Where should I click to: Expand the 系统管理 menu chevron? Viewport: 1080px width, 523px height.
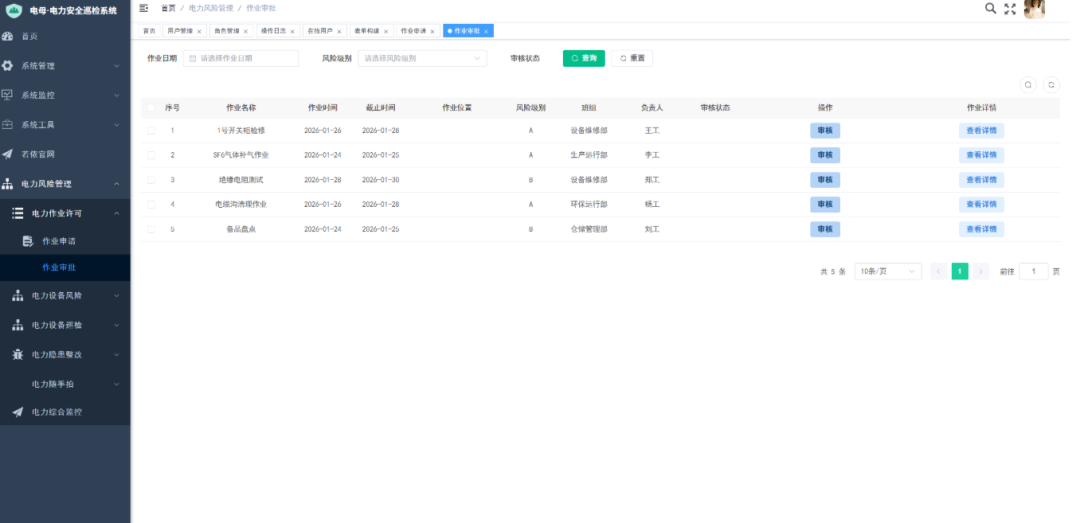pos(116,66)
